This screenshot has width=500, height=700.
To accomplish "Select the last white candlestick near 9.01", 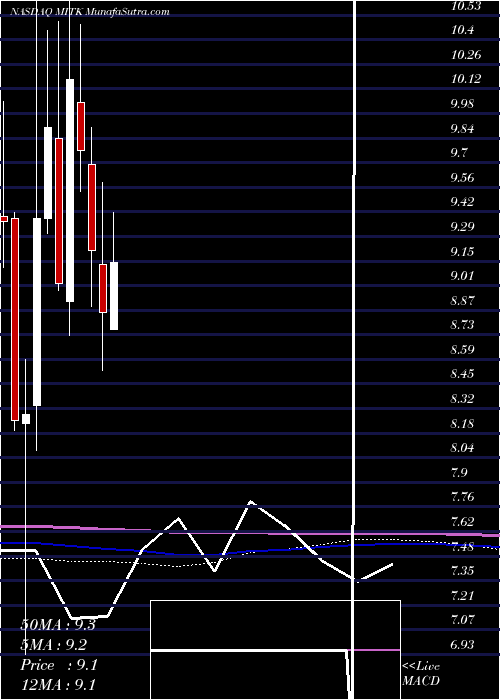I will coord(114,296).
